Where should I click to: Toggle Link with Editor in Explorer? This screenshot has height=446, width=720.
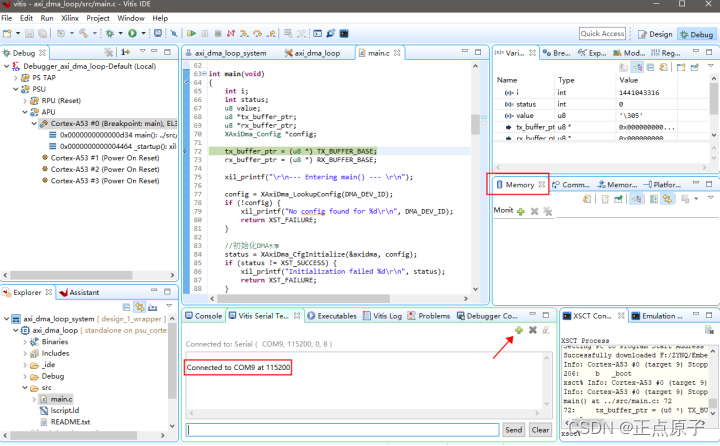click(x=139, y=307)
